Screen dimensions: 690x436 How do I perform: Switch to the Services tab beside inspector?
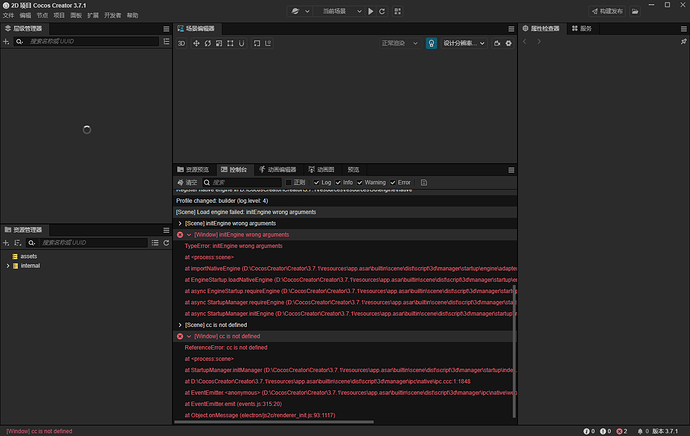pyautogui.click(x=582, y=29)
